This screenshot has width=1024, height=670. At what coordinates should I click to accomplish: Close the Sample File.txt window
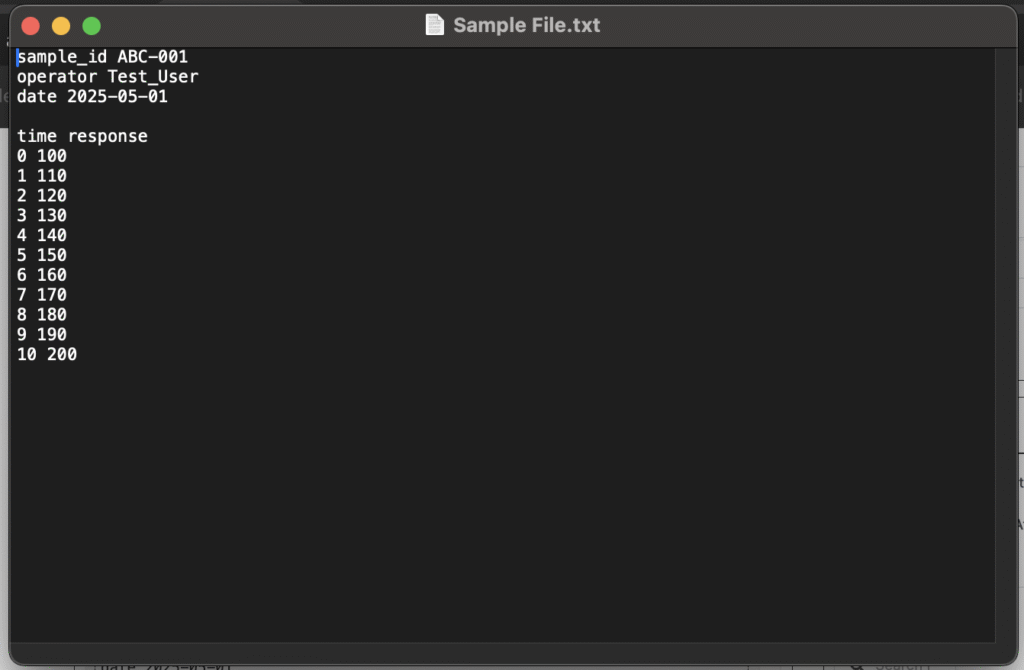tap(30, 26)
